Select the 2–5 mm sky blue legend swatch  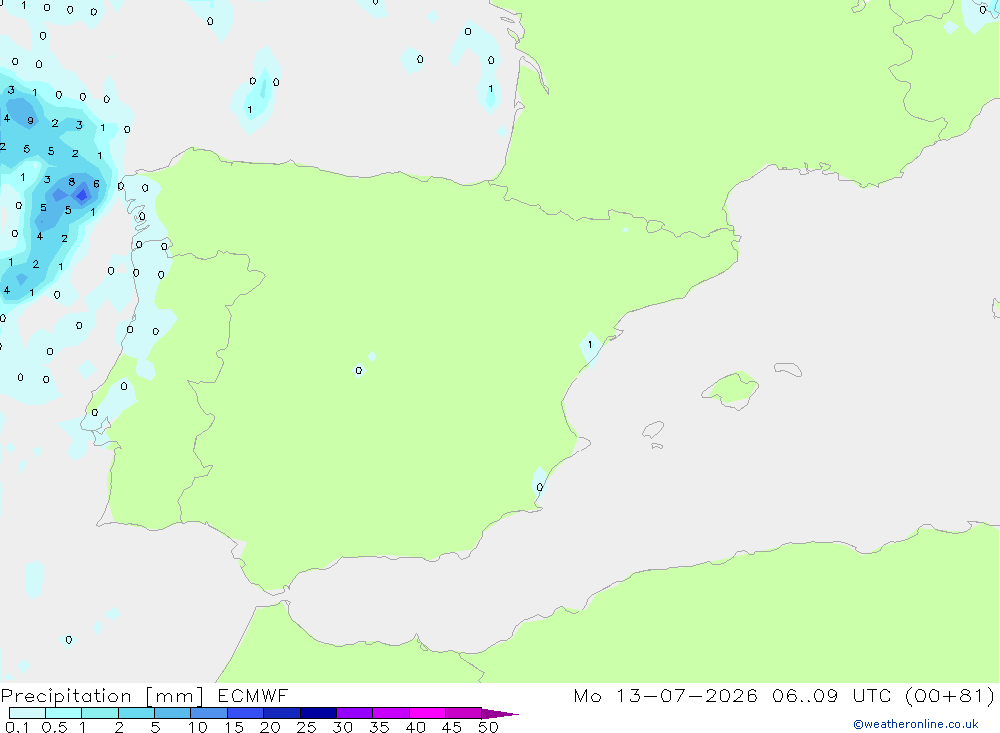point(136,713)
